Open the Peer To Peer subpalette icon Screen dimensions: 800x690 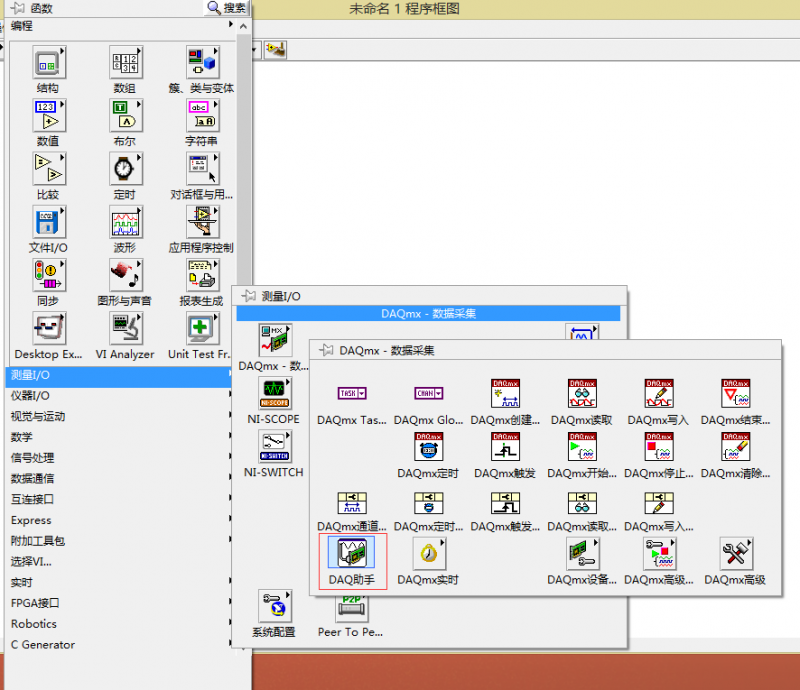[352, 607]
